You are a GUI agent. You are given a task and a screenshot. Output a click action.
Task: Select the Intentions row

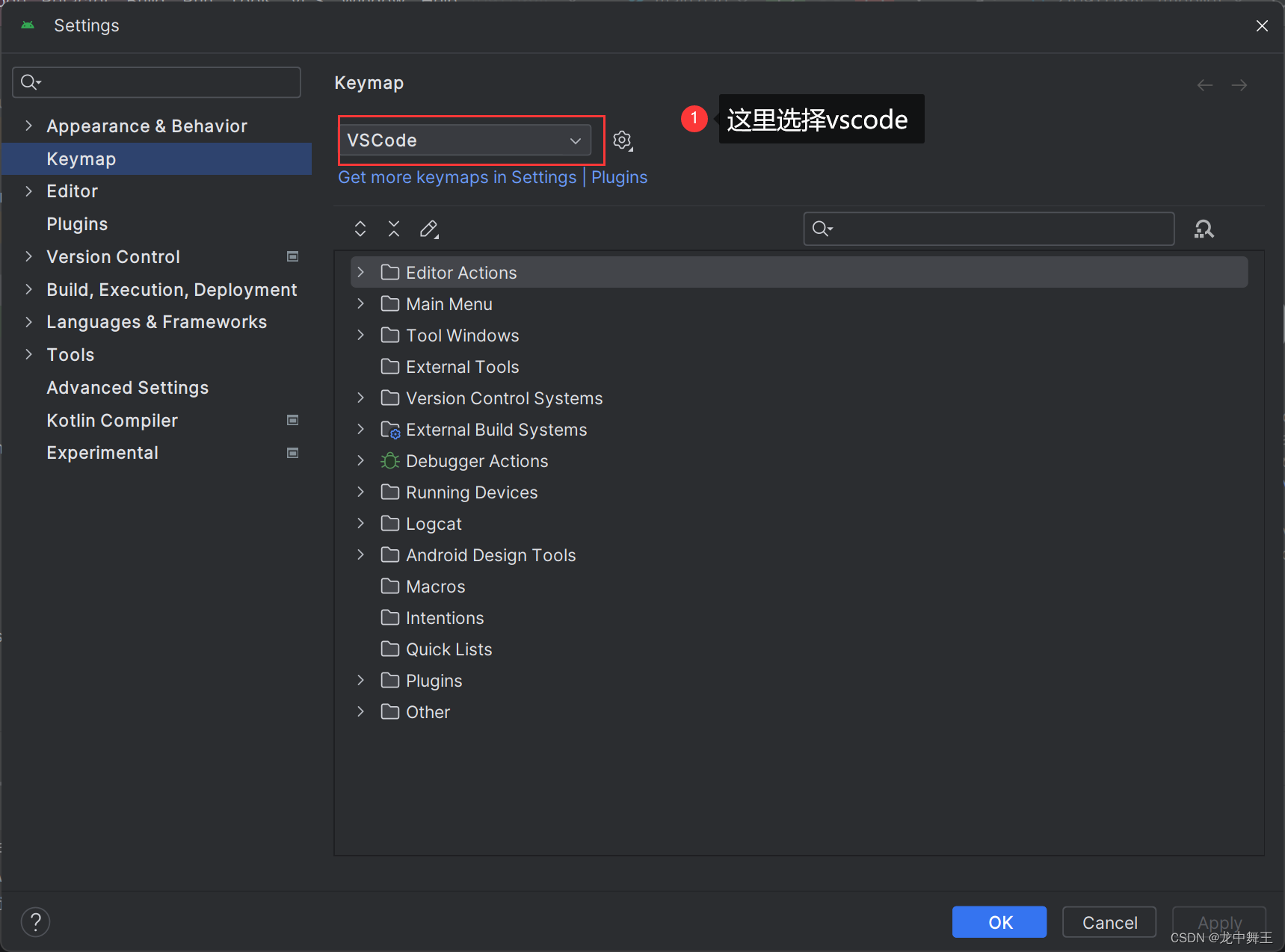[x=799, y=617]
